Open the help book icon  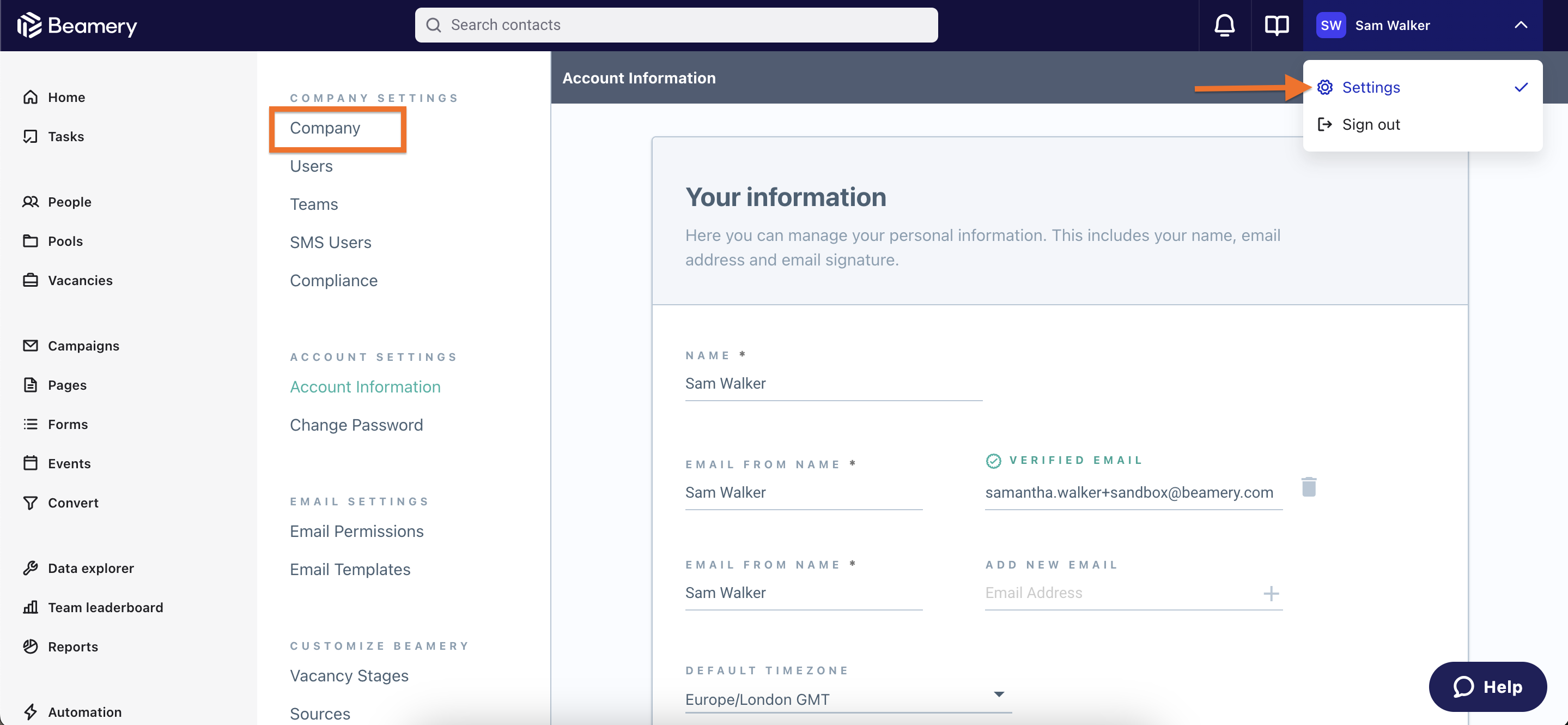[x=1277, y=25]
